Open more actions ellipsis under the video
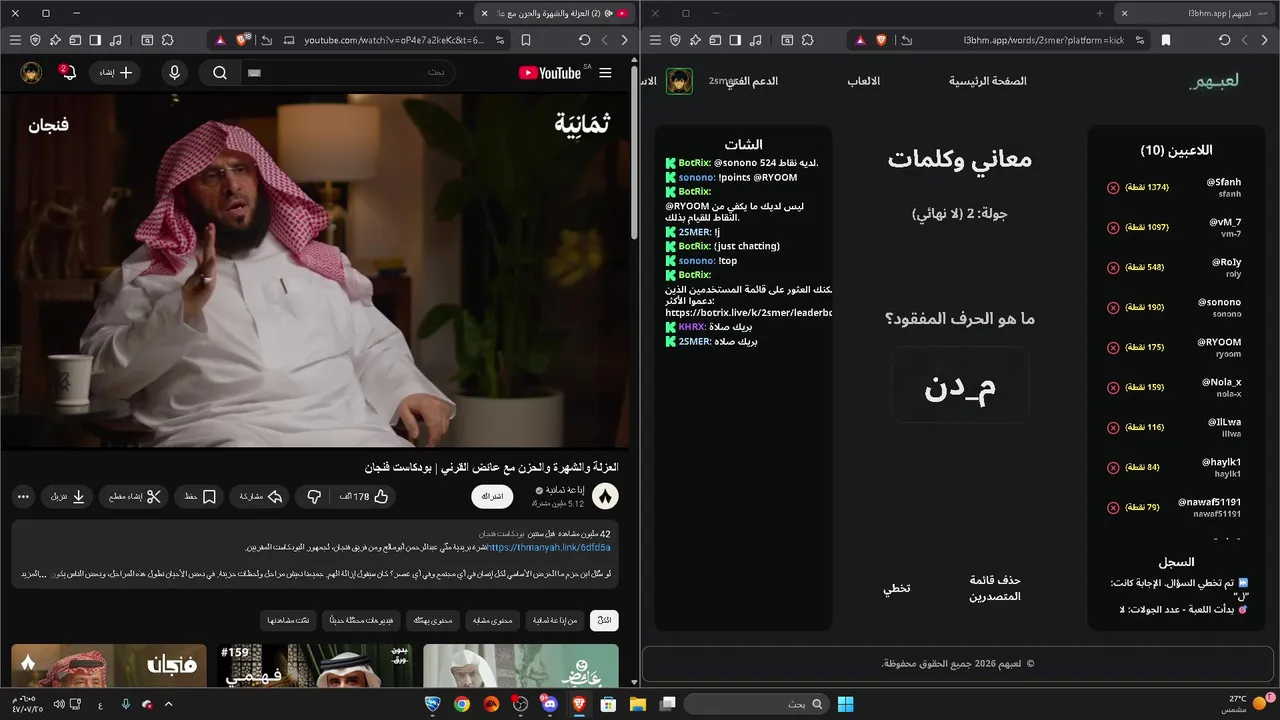Screen dimensions: 1280x720 coord(24,496)
